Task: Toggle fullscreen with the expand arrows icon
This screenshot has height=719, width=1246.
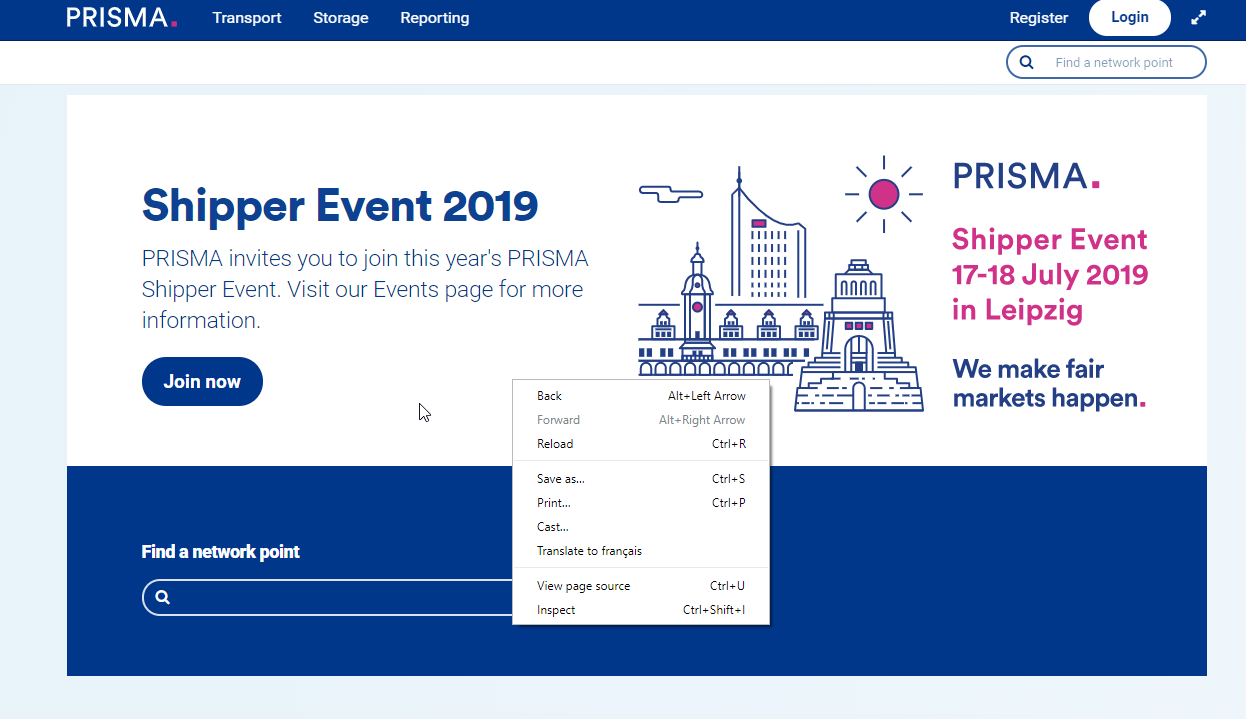Action: pyautogui.click(x=1198, y=18)
